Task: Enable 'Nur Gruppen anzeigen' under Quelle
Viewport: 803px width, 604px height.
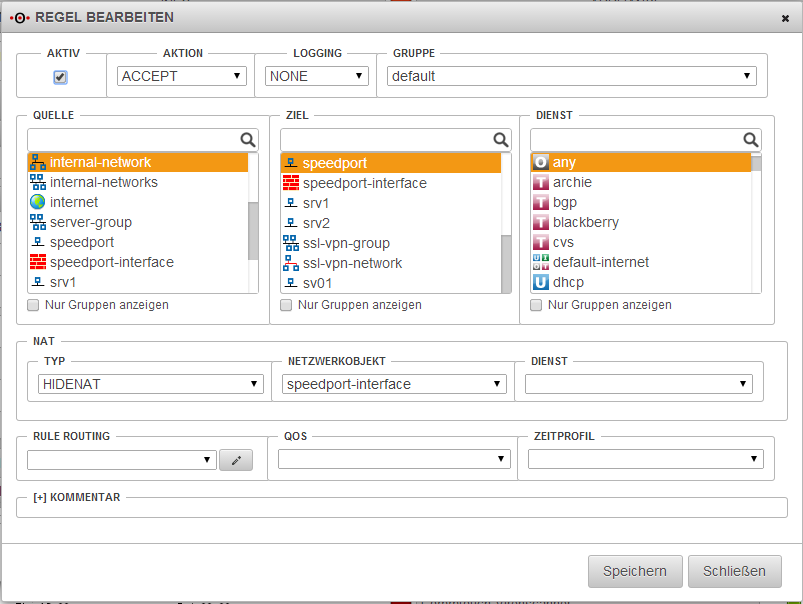Action: click(34, 305)
